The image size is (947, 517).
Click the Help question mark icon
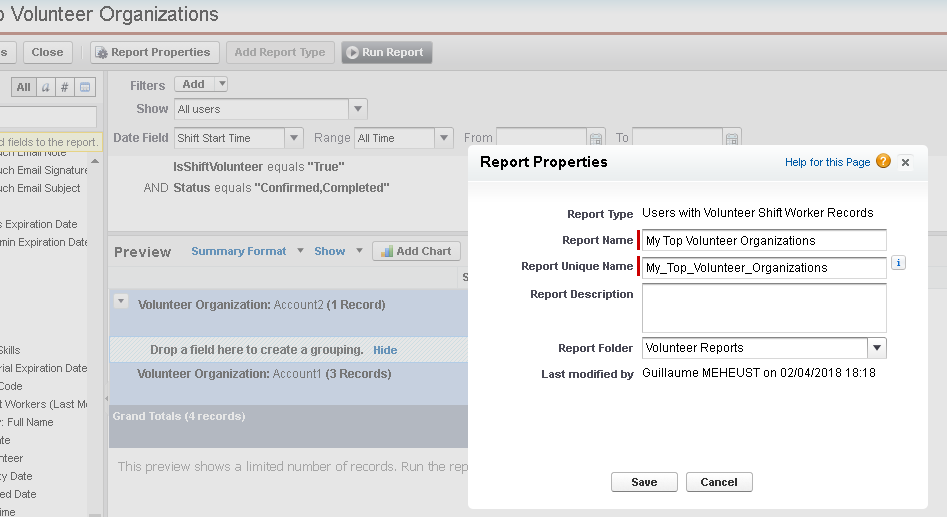click(883, 161)
